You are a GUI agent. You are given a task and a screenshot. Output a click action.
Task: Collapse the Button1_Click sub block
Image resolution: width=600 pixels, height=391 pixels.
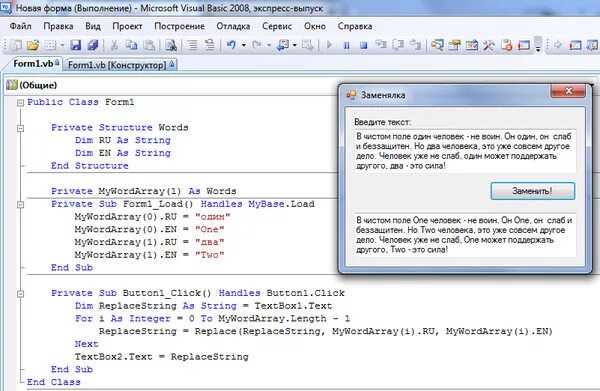[20, 294]
